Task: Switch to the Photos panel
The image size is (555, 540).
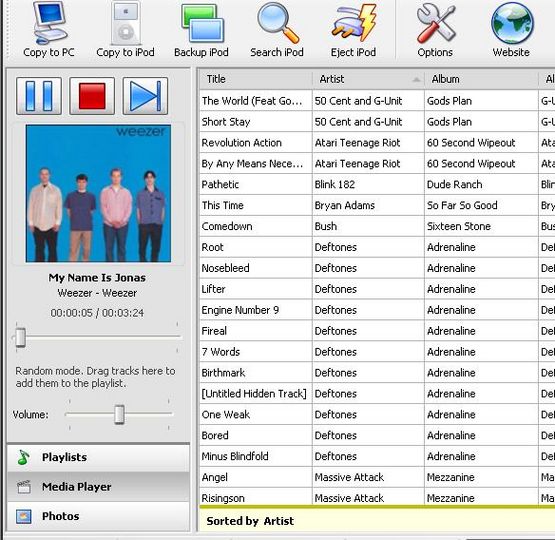Action: click(98, 516)
